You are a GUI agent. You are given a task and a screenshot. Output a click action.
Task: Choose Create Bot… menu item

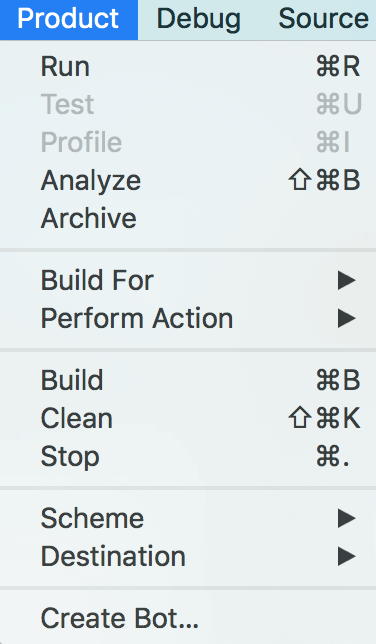[188, 618]
